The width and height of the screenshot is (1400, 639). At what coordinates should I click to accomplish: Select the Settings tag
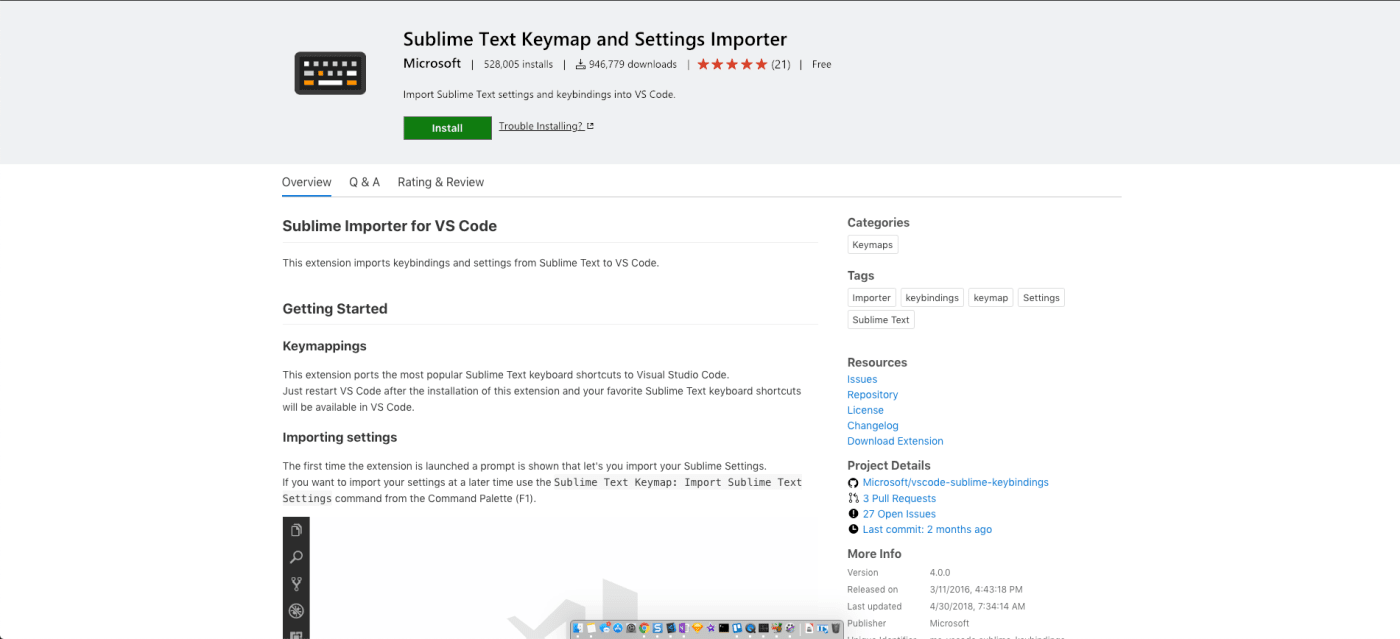point(1041,298)
